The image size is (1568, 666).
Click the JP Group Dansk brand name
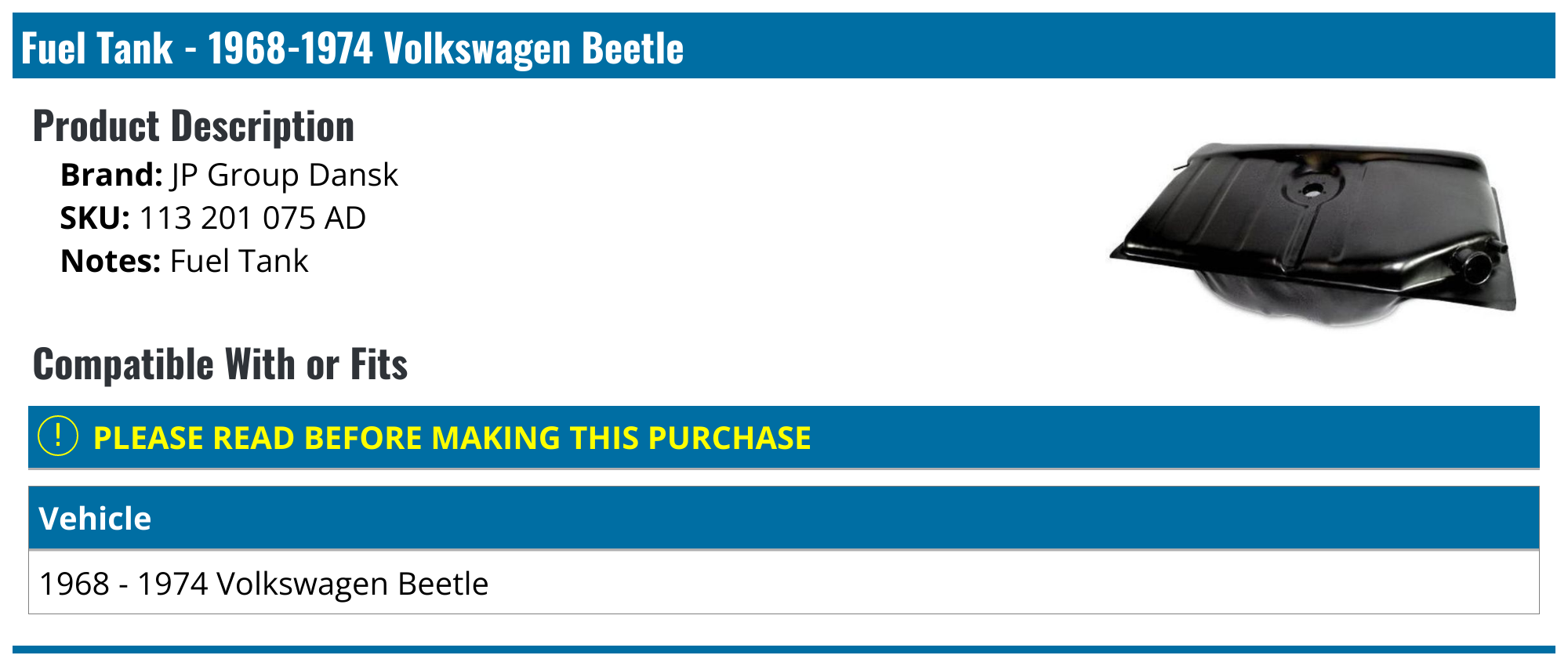284,175
